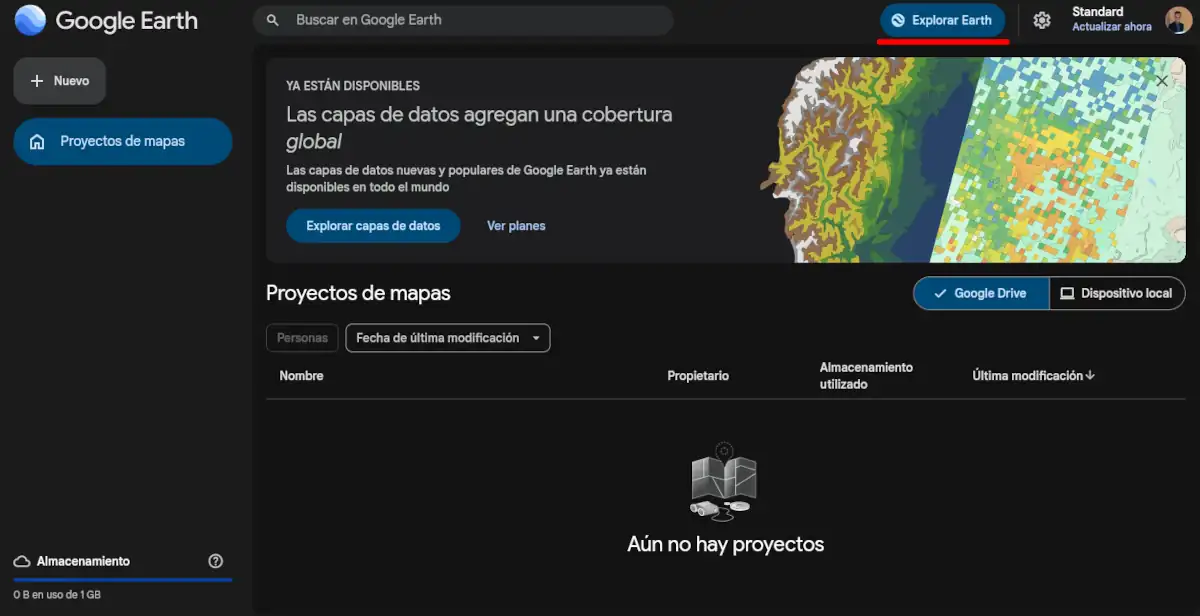1200x616 pixels.
Task: Click the storage help question mark icon
Action: point(215,561)
